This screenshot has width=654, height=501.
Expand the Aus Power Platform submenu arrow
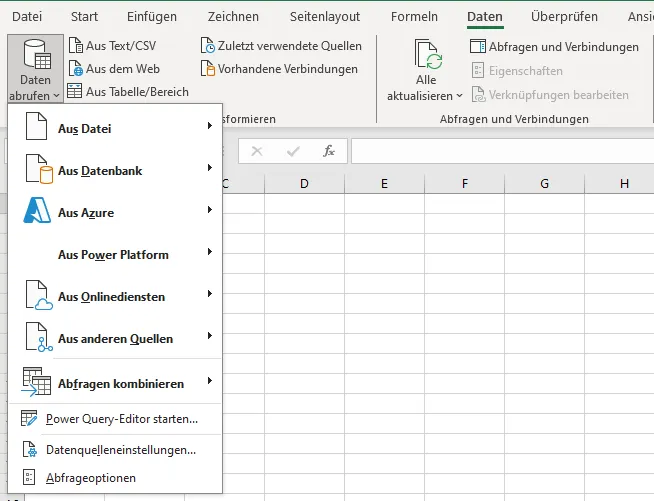(x=210, y=252)
